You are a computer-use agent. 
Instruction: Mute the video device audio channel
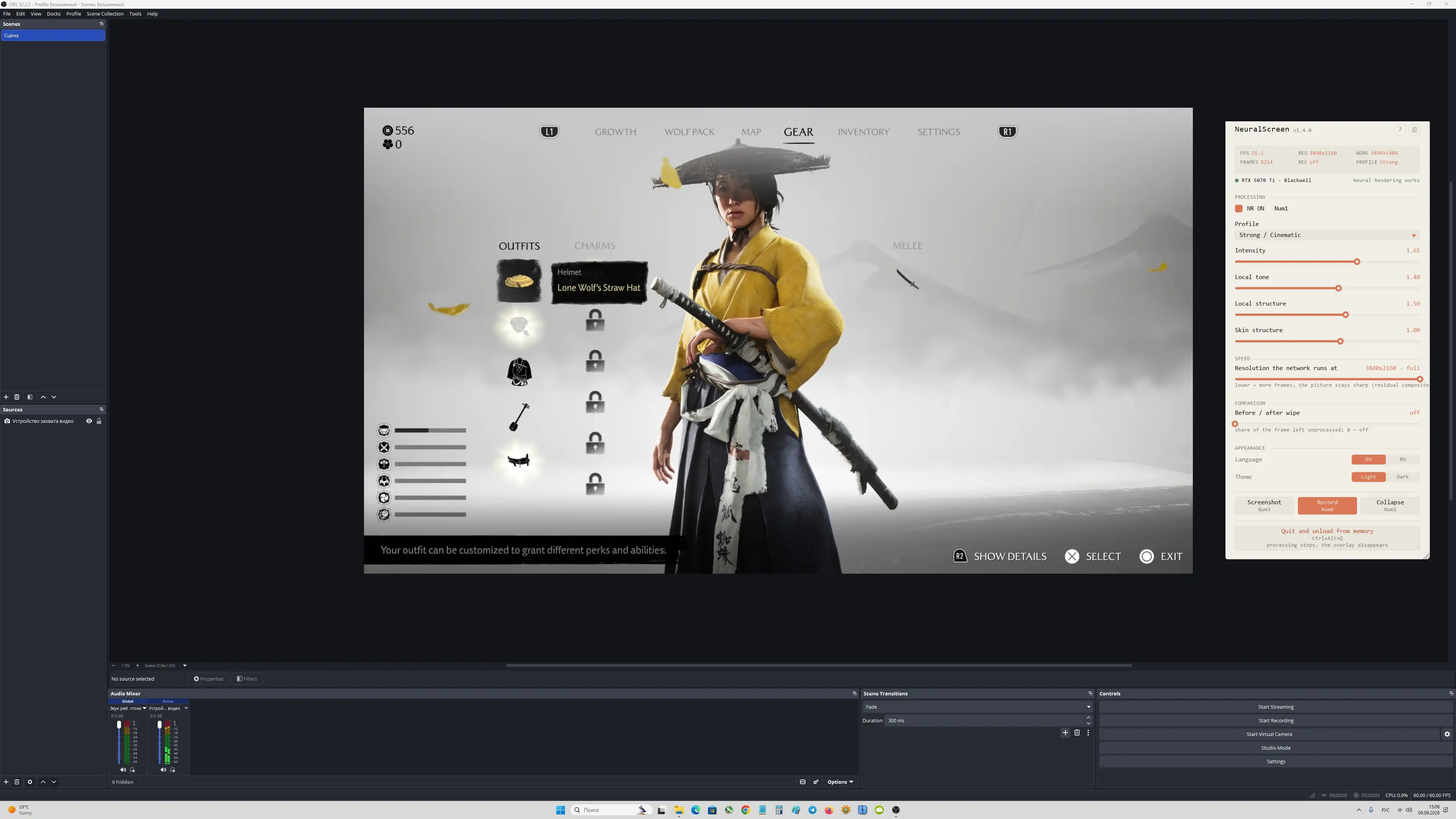pyautogui.click(x=163, y=770)
